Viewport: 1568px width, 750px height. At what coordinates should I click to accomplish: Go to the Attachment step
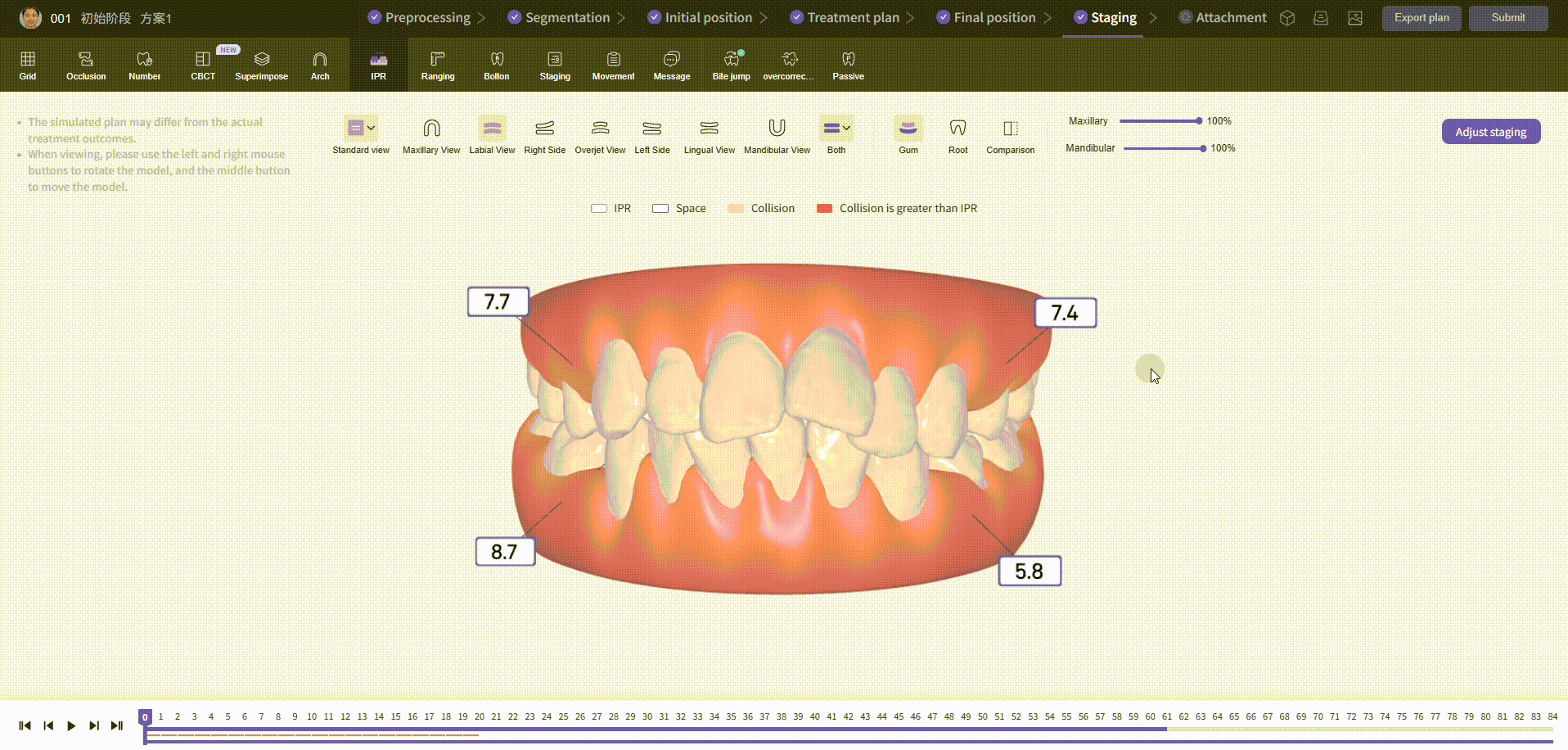(1223, 17)
